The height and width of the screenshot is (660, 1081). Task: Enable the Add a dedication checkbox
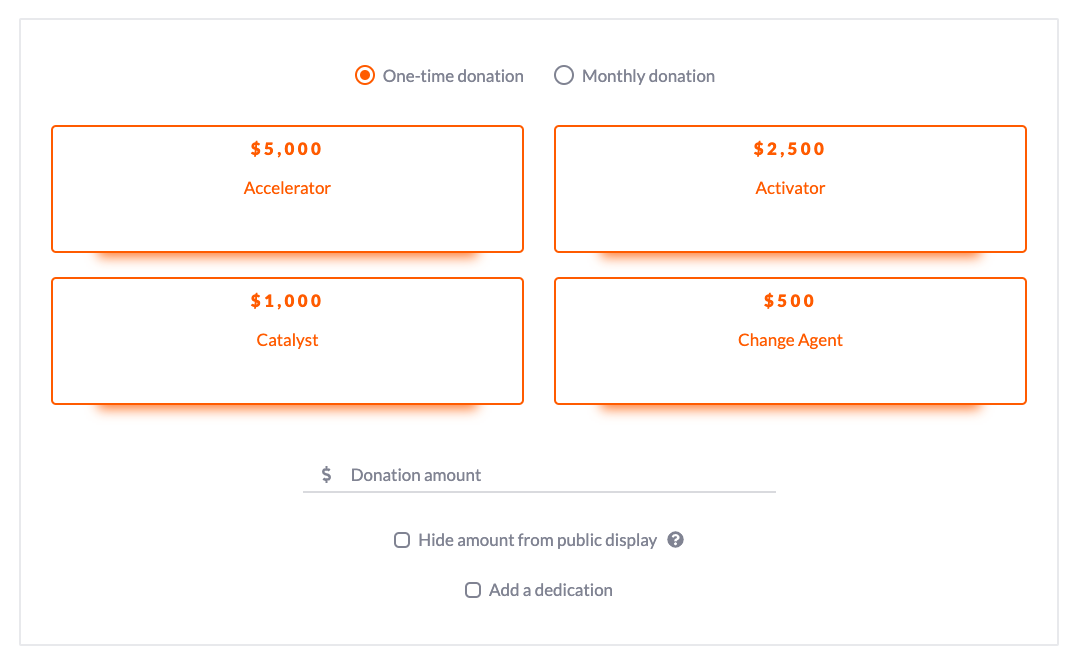pos(473,590)
